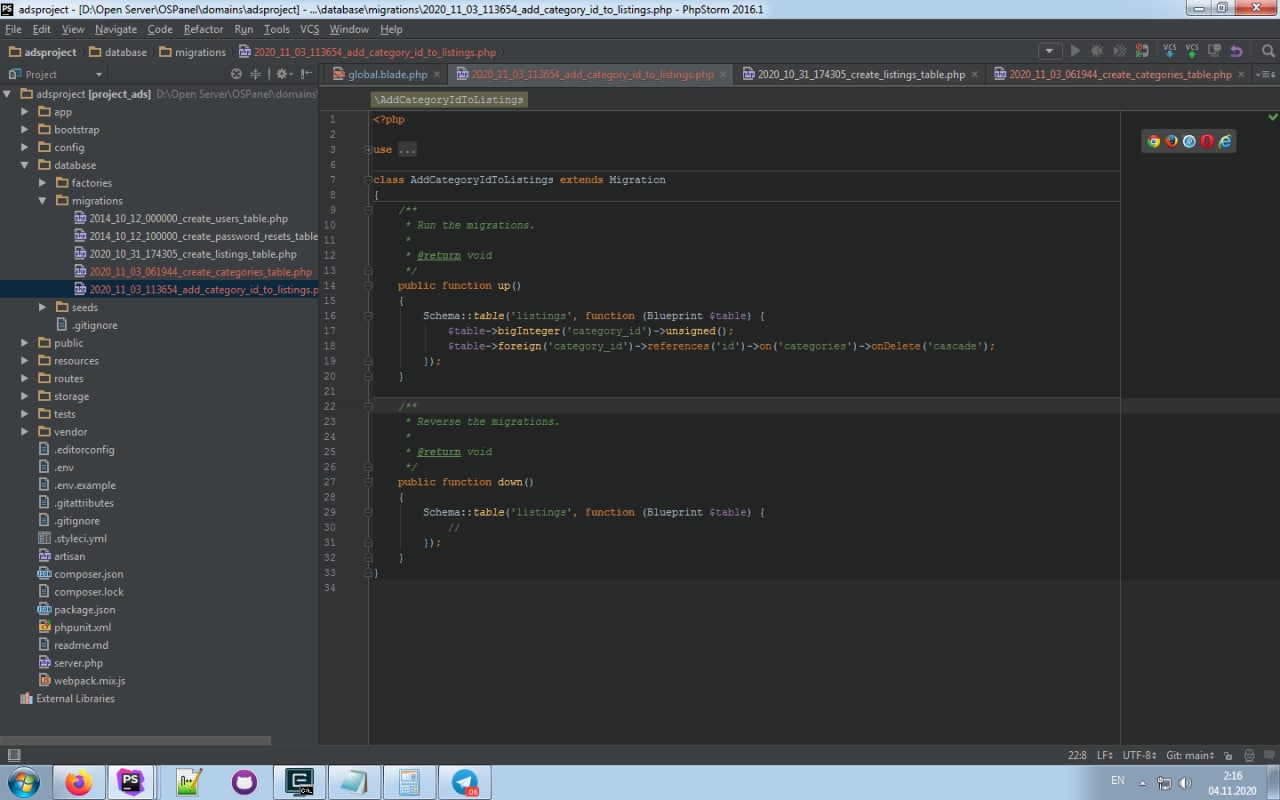Open file in Chrome browser icon

[x=1153, y=141]
